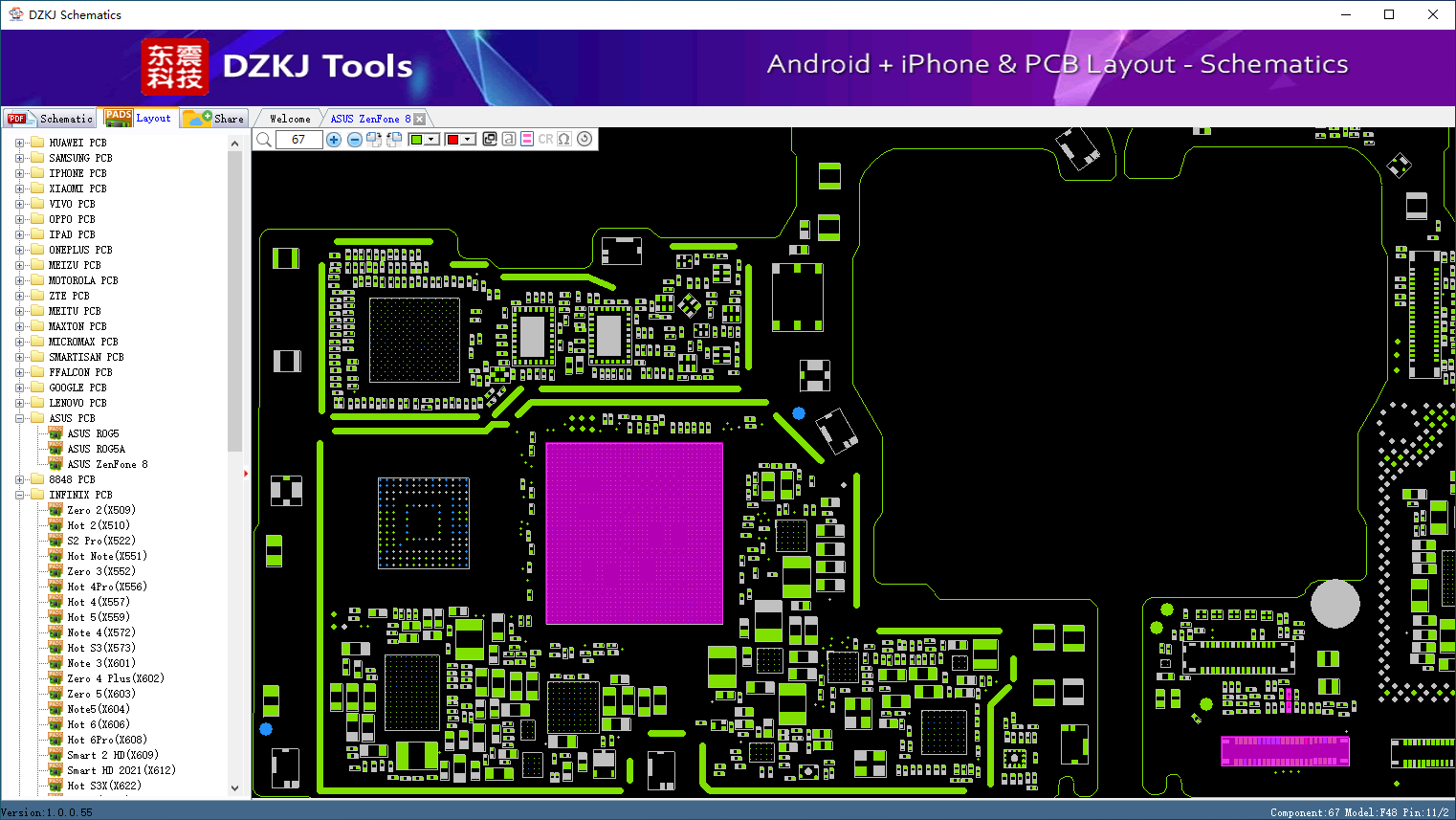Select VIVO PCB in the tree
The height and width of the screenshot is (820, 1456).
pos(72,204)
